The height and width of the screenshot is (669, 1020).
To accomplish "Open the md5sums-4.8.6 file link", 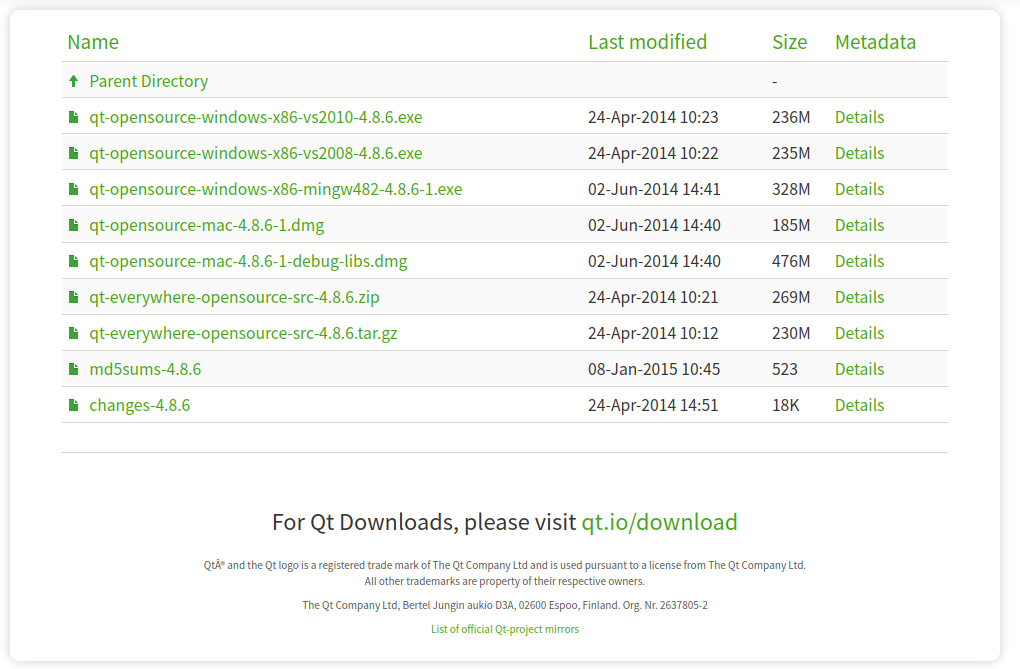I will (145, 369).
